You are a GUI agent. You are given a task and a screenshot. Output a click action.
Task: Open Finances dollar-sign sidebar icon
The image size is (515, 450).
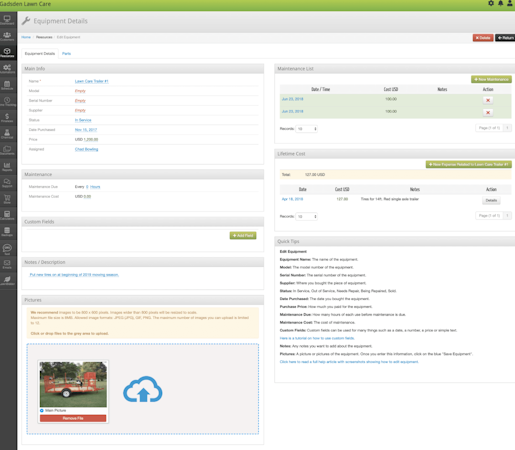click(7, 118)
